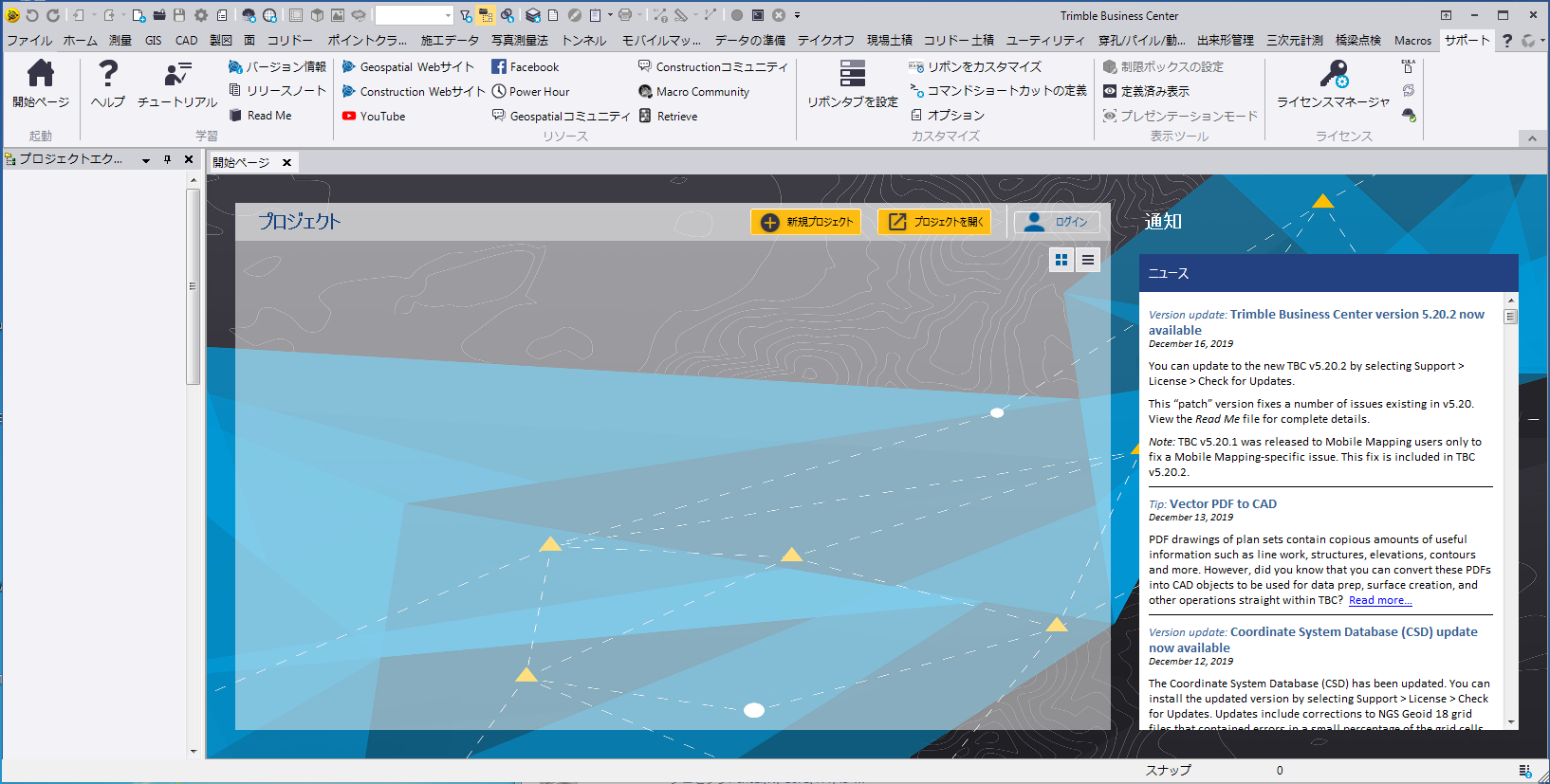This screenshot has width=1550, height=784.
Task: Open Coordinate System Database (CSD) update headline
Action: (1313, 640)
